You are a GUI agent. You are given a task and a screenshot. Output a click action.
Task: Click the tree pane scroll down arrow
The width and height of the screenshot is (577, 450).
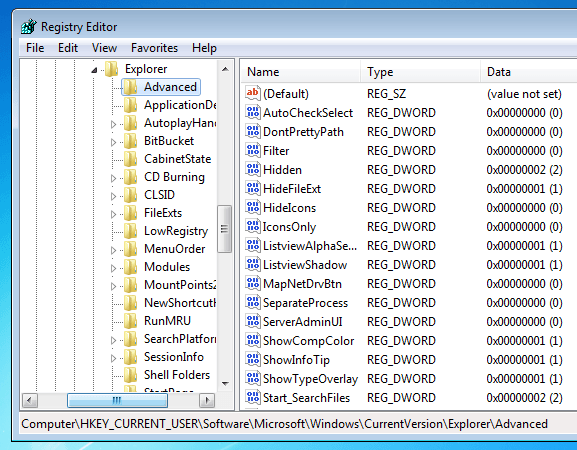coord(225,384)
